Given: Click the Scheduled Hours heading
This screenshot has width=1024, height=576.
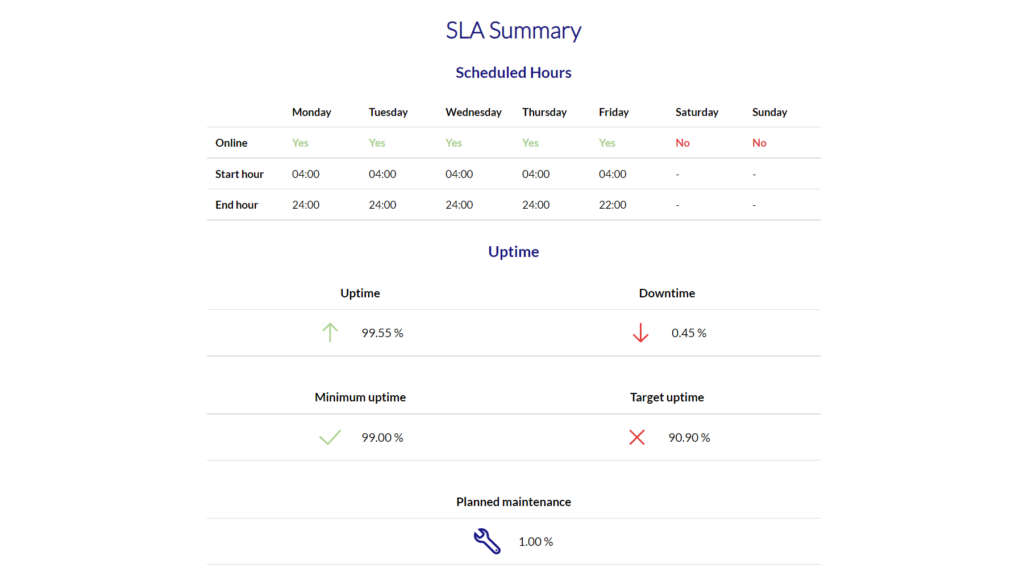Looking at the screenshot, I should click(x=513, y=72).
